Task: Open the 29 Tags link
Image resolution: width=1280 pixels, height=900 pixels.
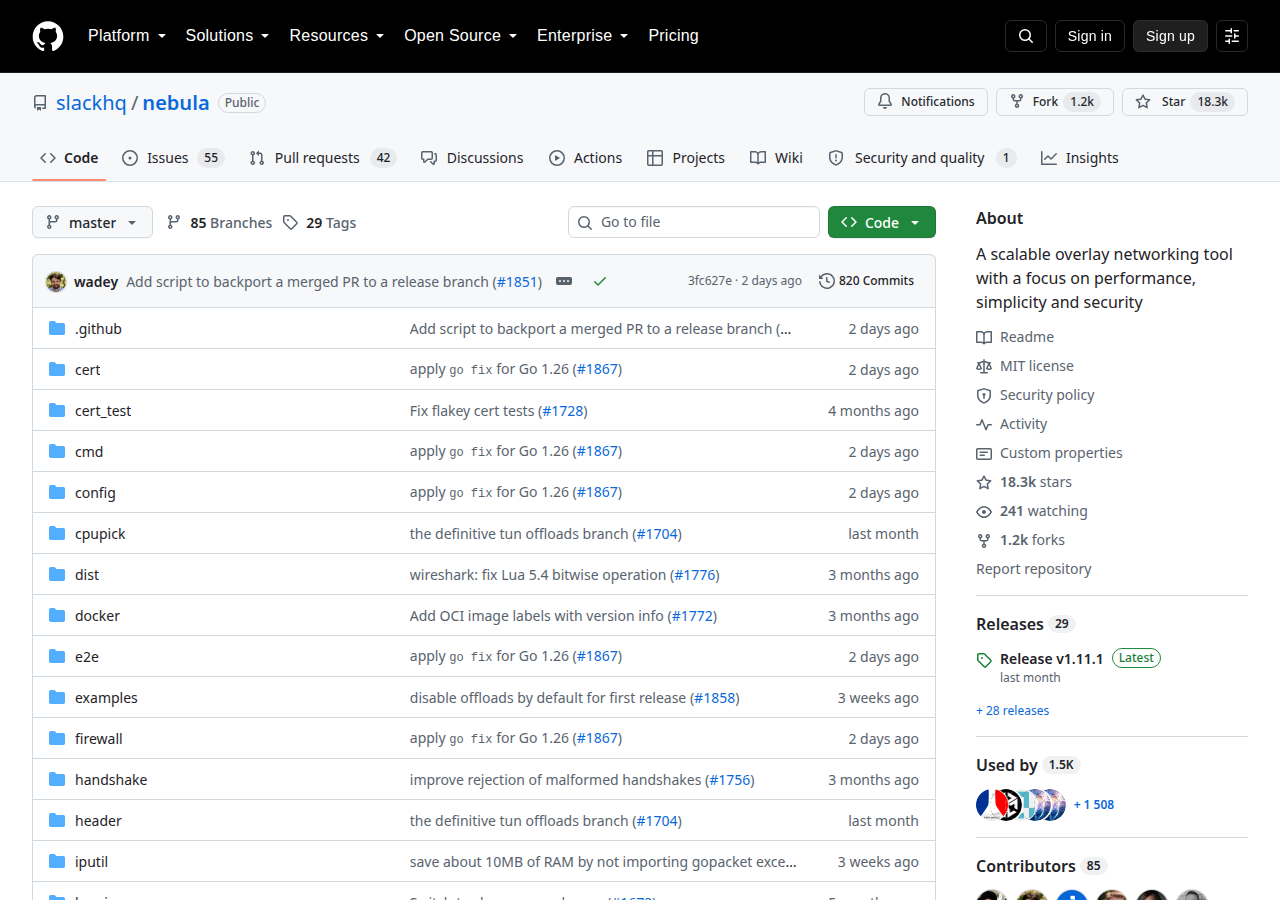Action: pos(319,223)
